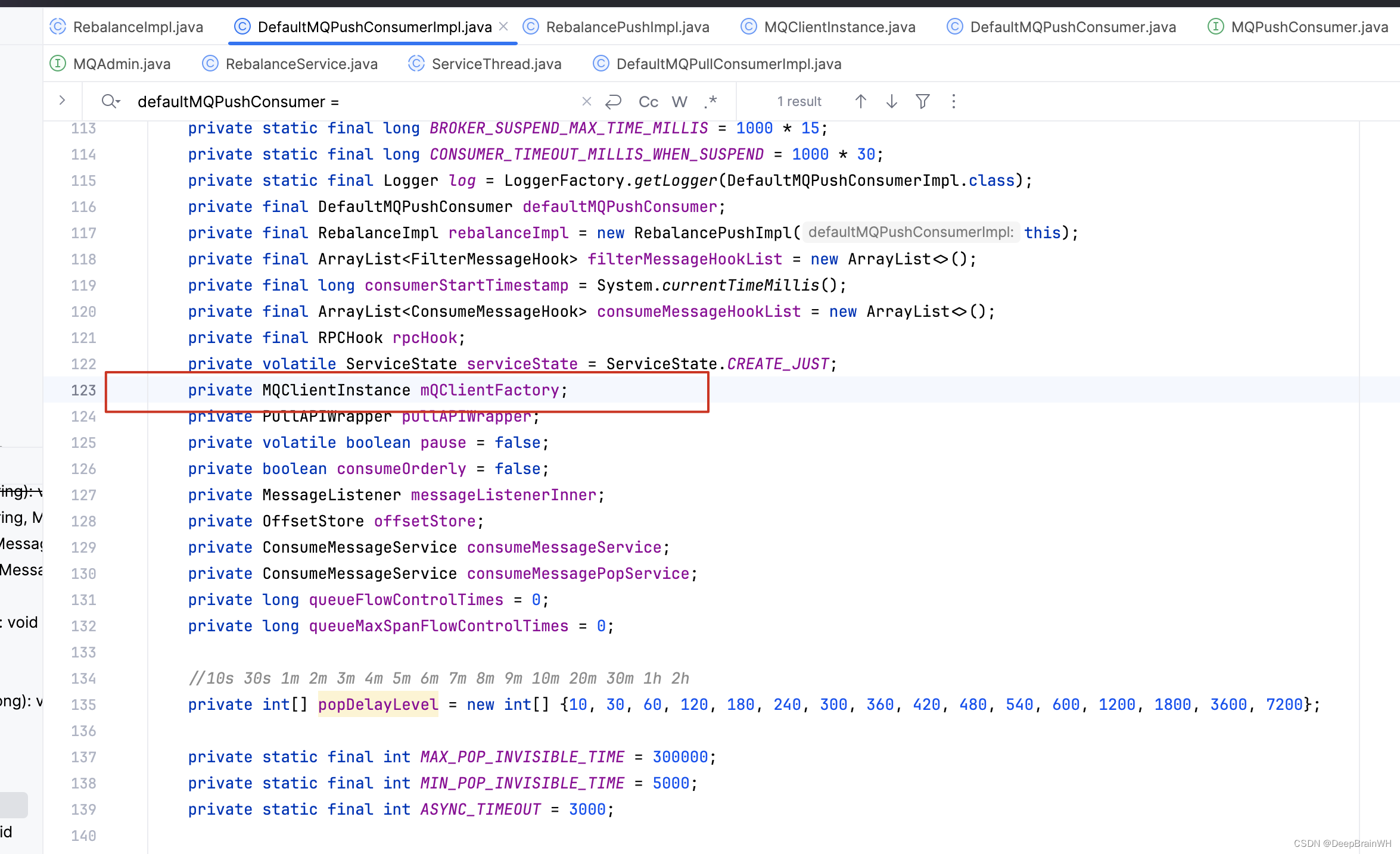This screenshot has width=1400, height=854.
Task: Click the pullAPIWrapper field name on line 124
Action: (466, 416)
